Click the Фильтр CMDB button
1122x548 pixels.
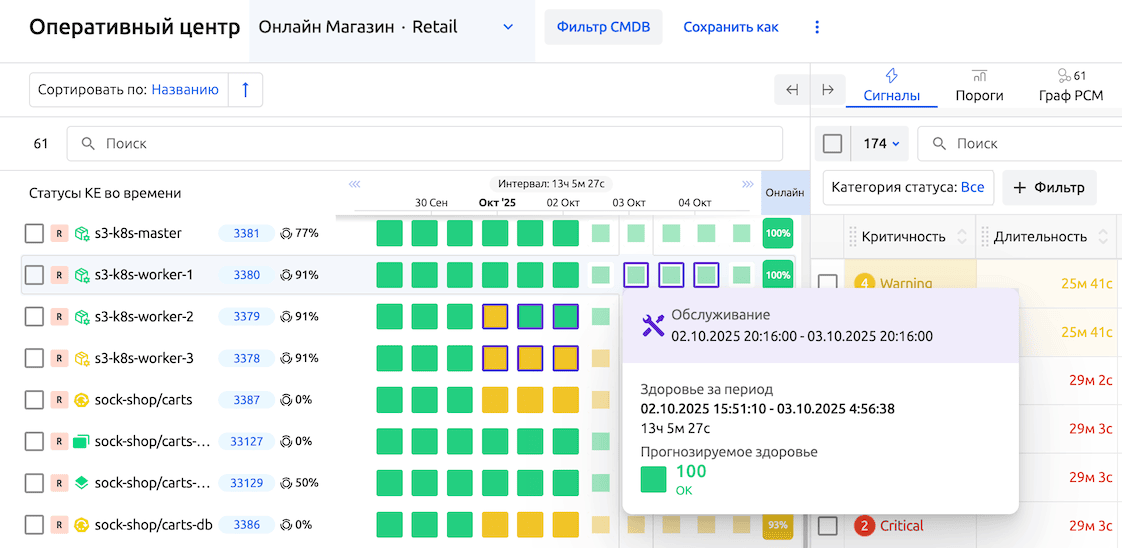[603, 27]
